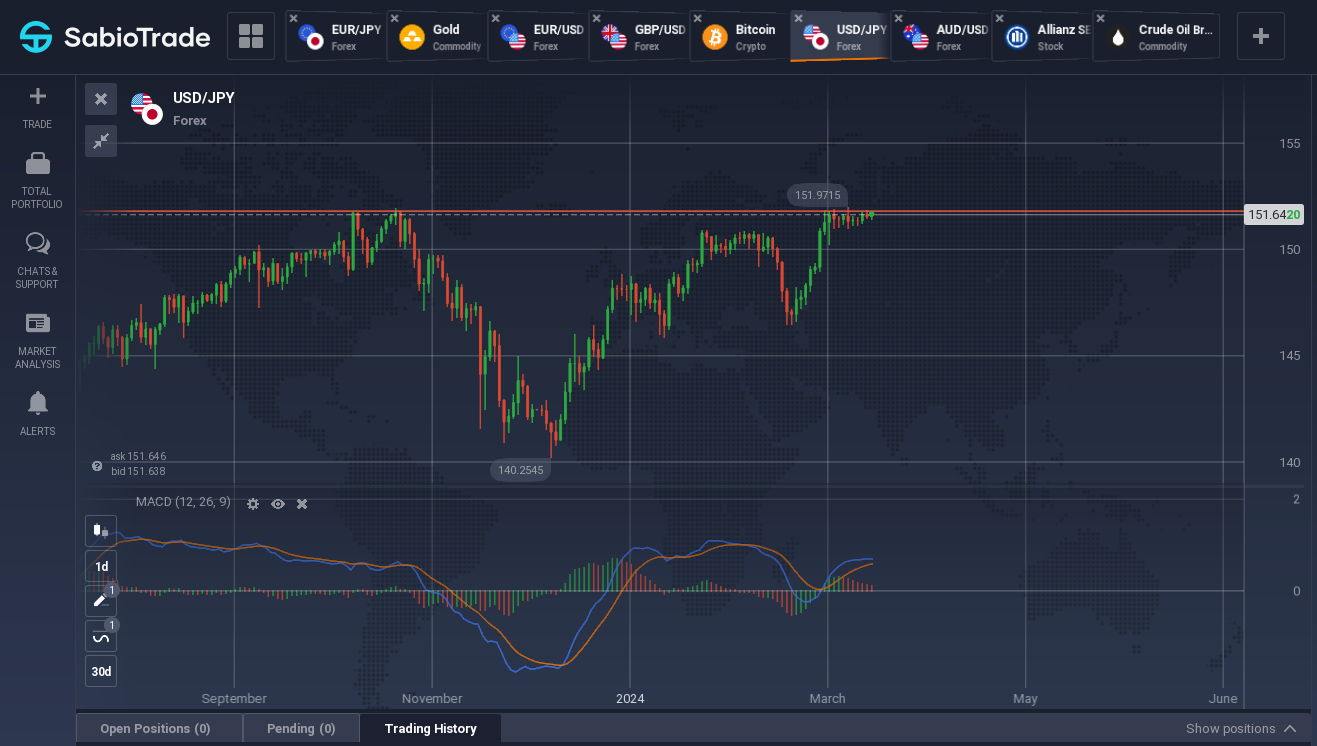Switch to the Bitcoin Crypto tab

pos(738,37)
